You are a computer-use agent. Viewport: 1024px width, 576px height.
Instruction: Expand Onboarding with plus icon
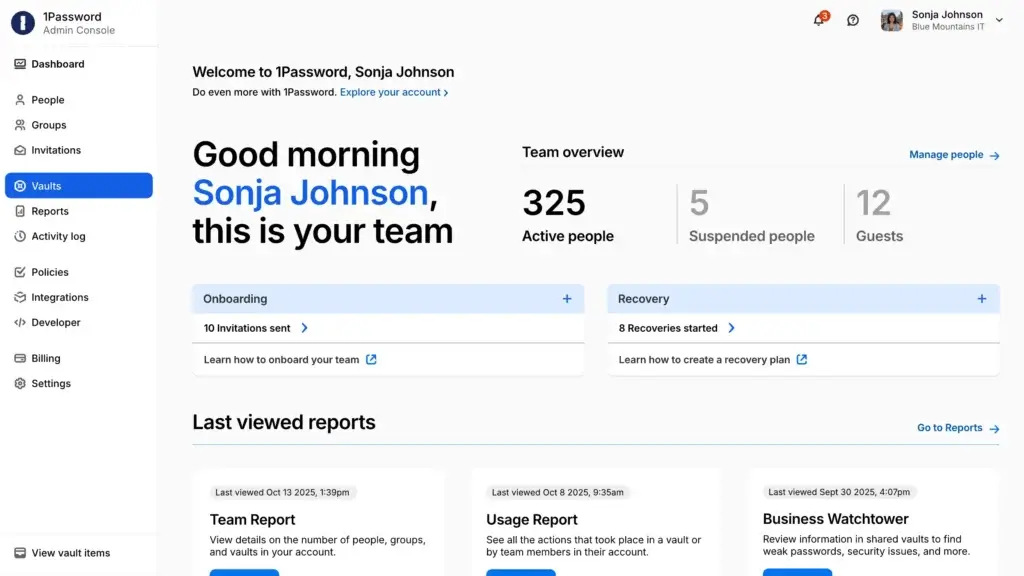coord(567,298)
